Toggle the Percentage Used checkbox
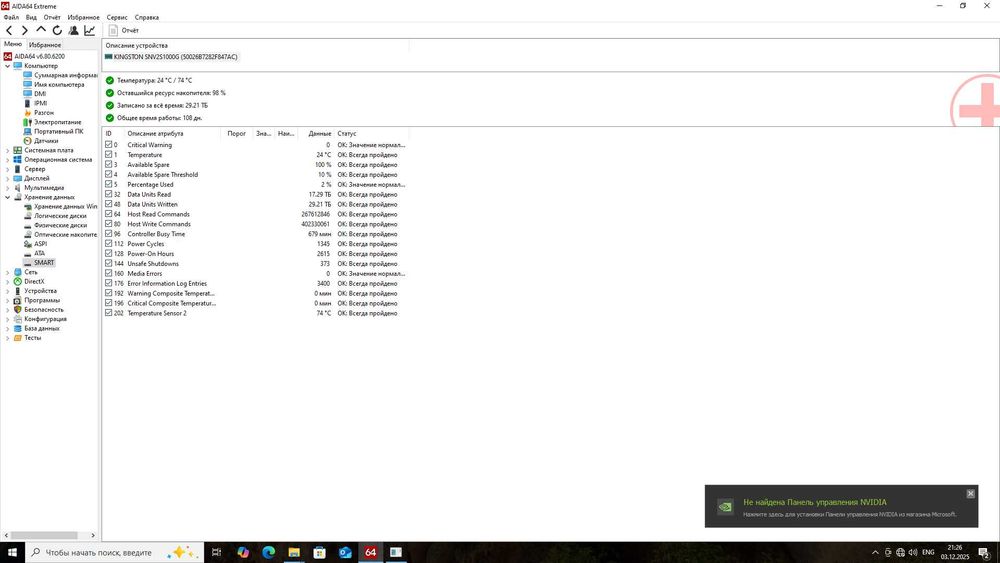The width and height of the screenshot is (1000, 563). coord(108,184)
